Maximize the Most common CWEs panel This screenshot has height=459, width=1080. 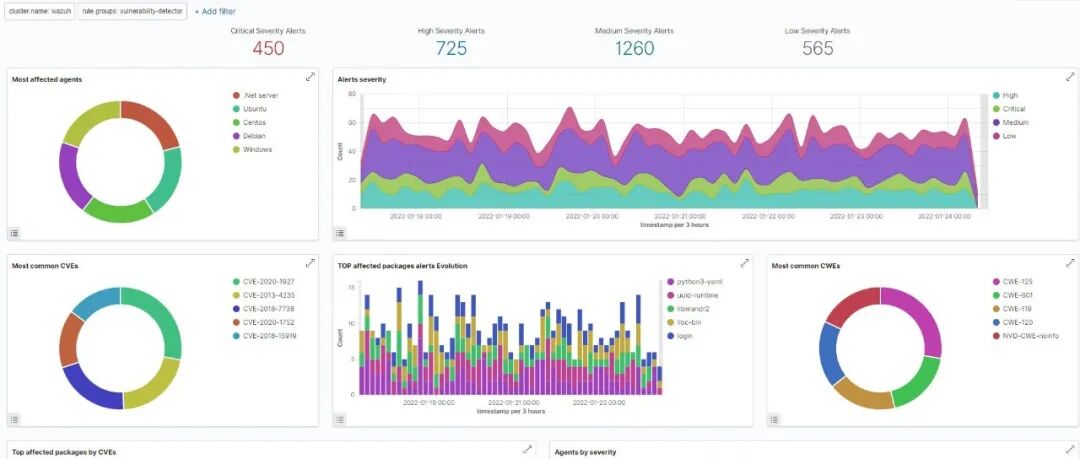coord(1070,263)
